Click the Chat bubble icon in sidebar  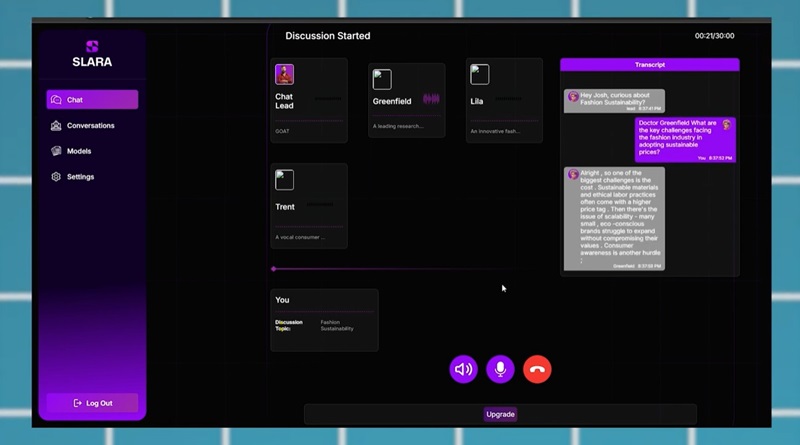(57, 100)
